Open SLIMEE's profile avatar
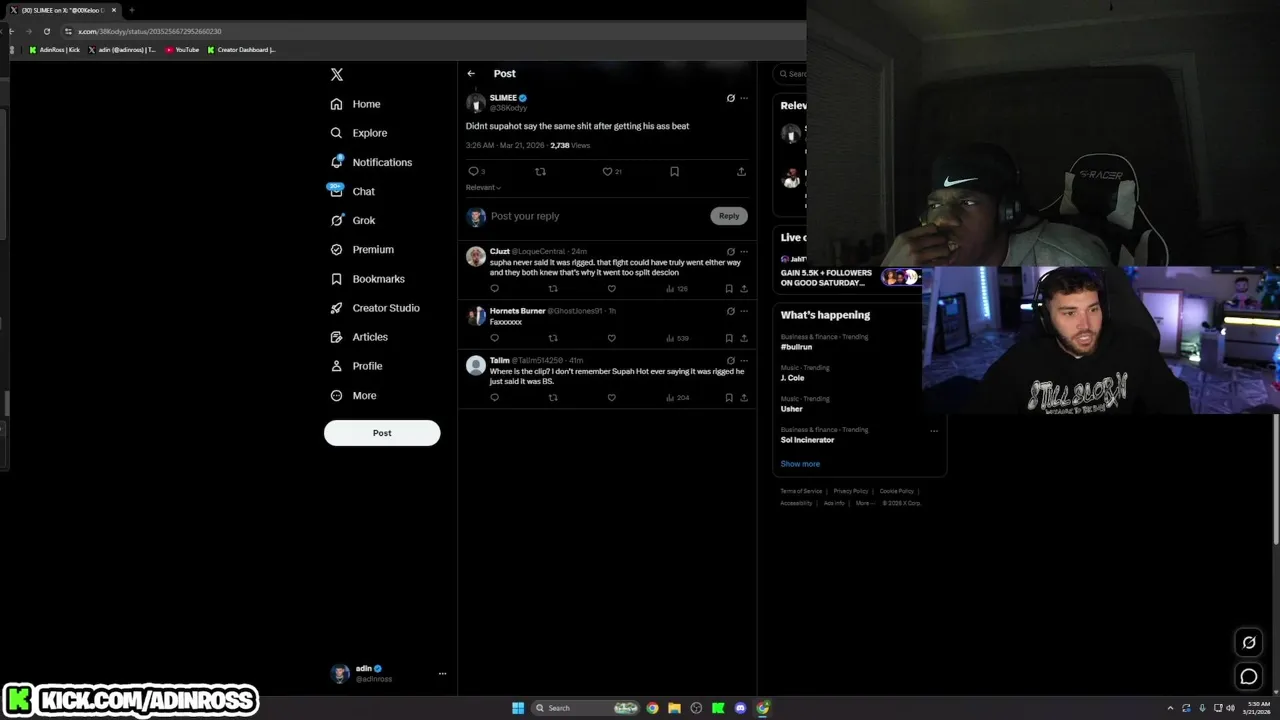1280x720 pixels. coord(475,103)
